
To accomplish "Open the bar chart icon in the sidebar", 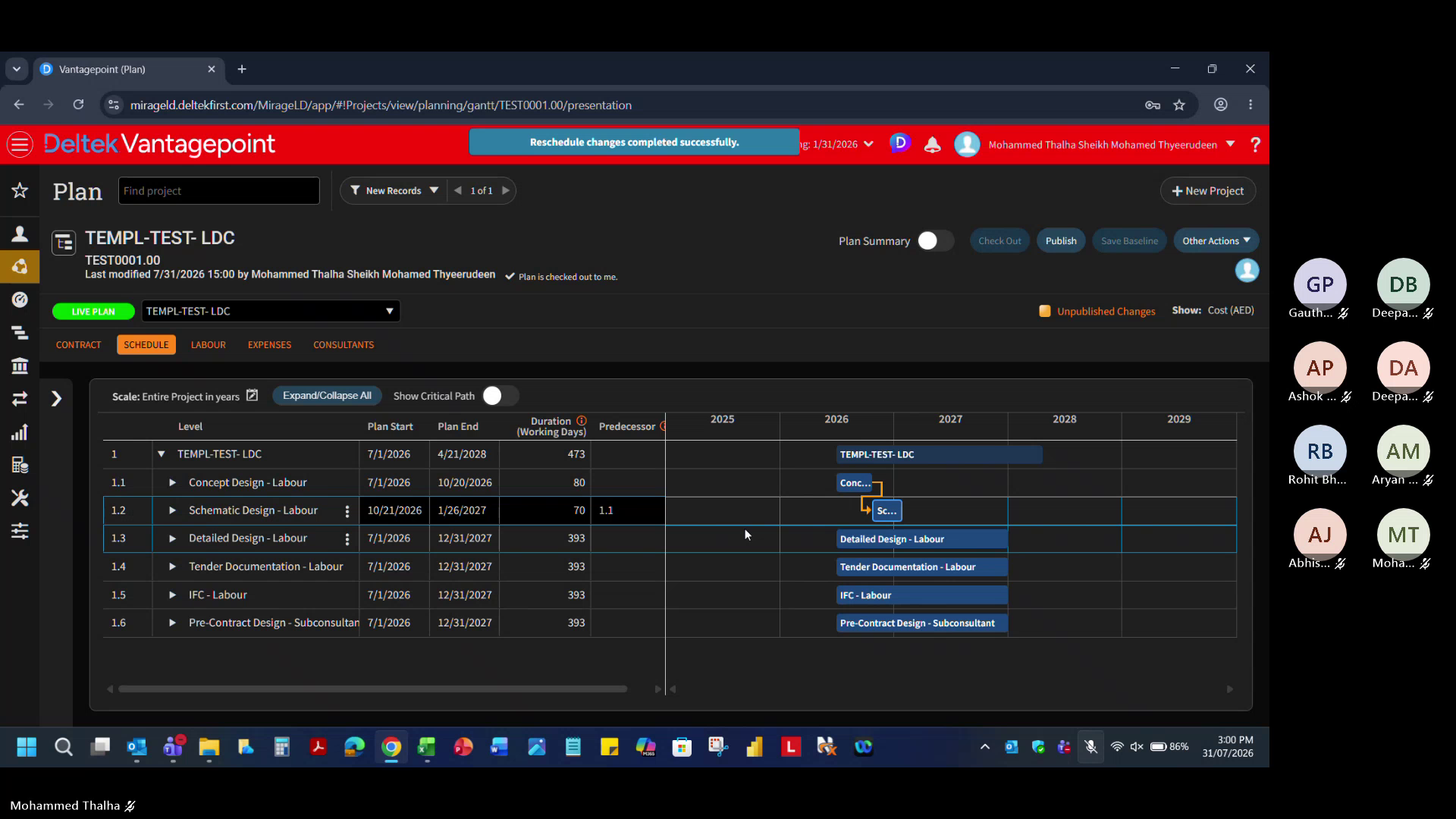I will 20,432.
